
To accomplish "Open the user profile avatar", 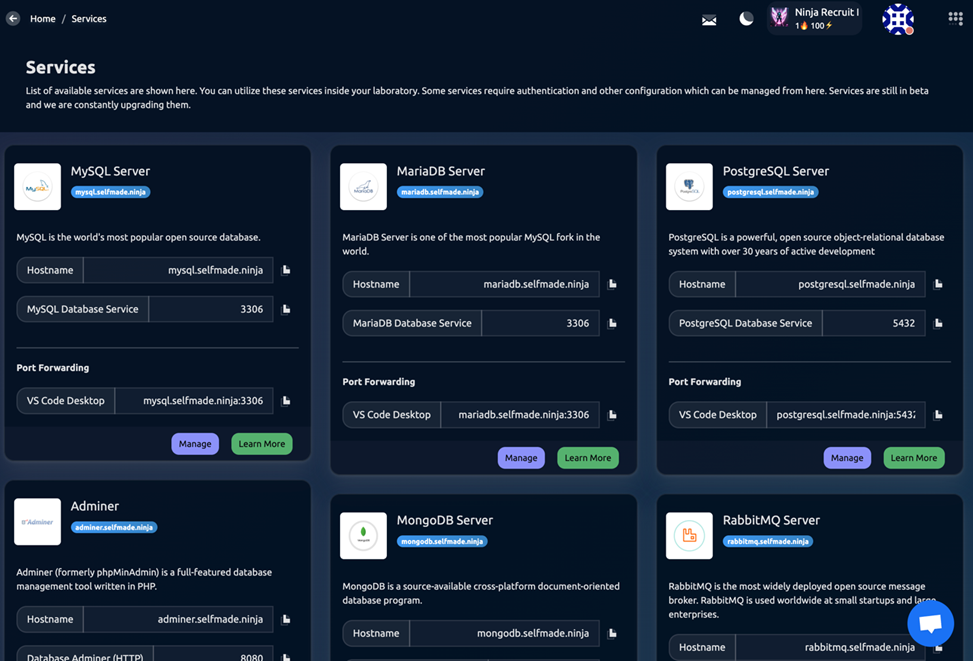I will pyautogui.click(x=897, y=19).
